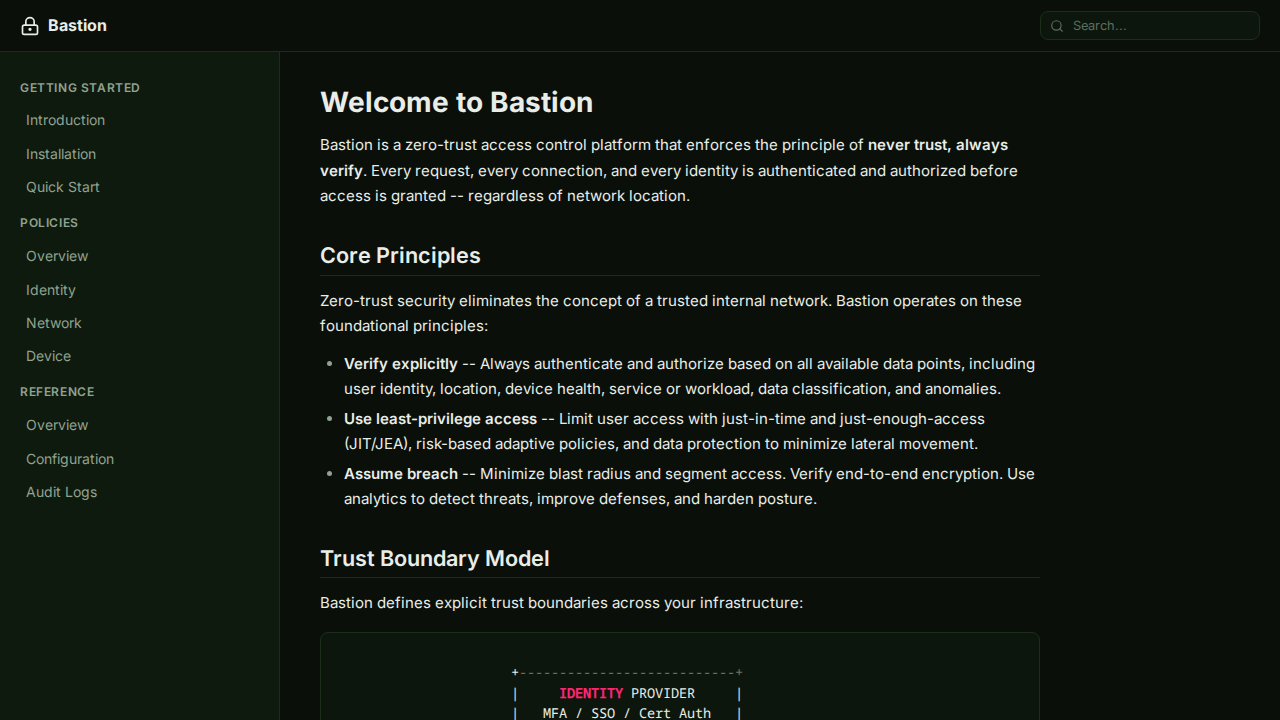Click the Bastion lock icon
The width and height of the screenshot is (1280, 720).
click(30, 25)
